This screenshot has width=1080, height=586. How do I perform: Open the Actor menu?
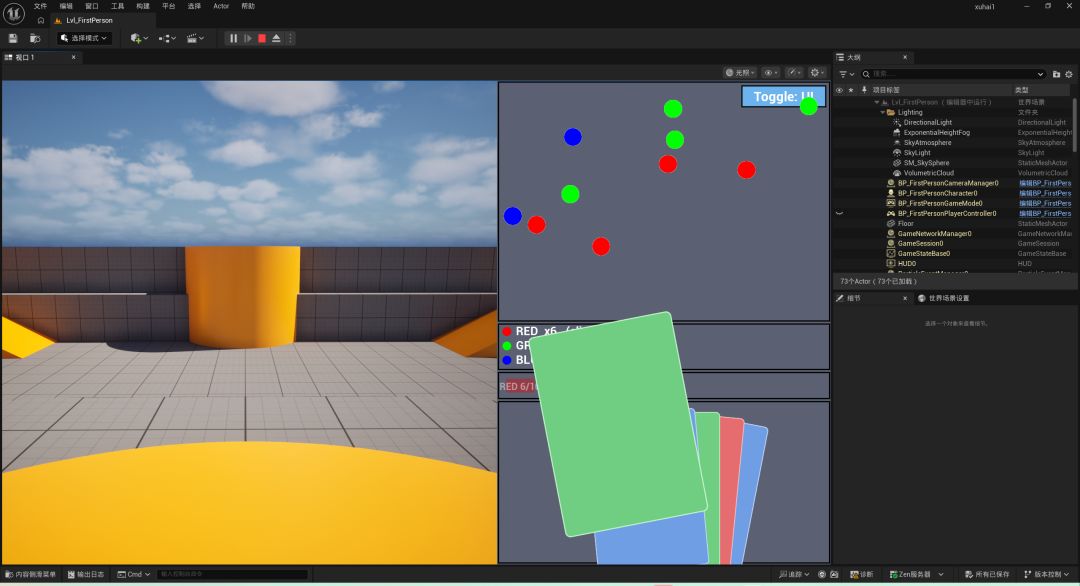(x=221, y=6)
